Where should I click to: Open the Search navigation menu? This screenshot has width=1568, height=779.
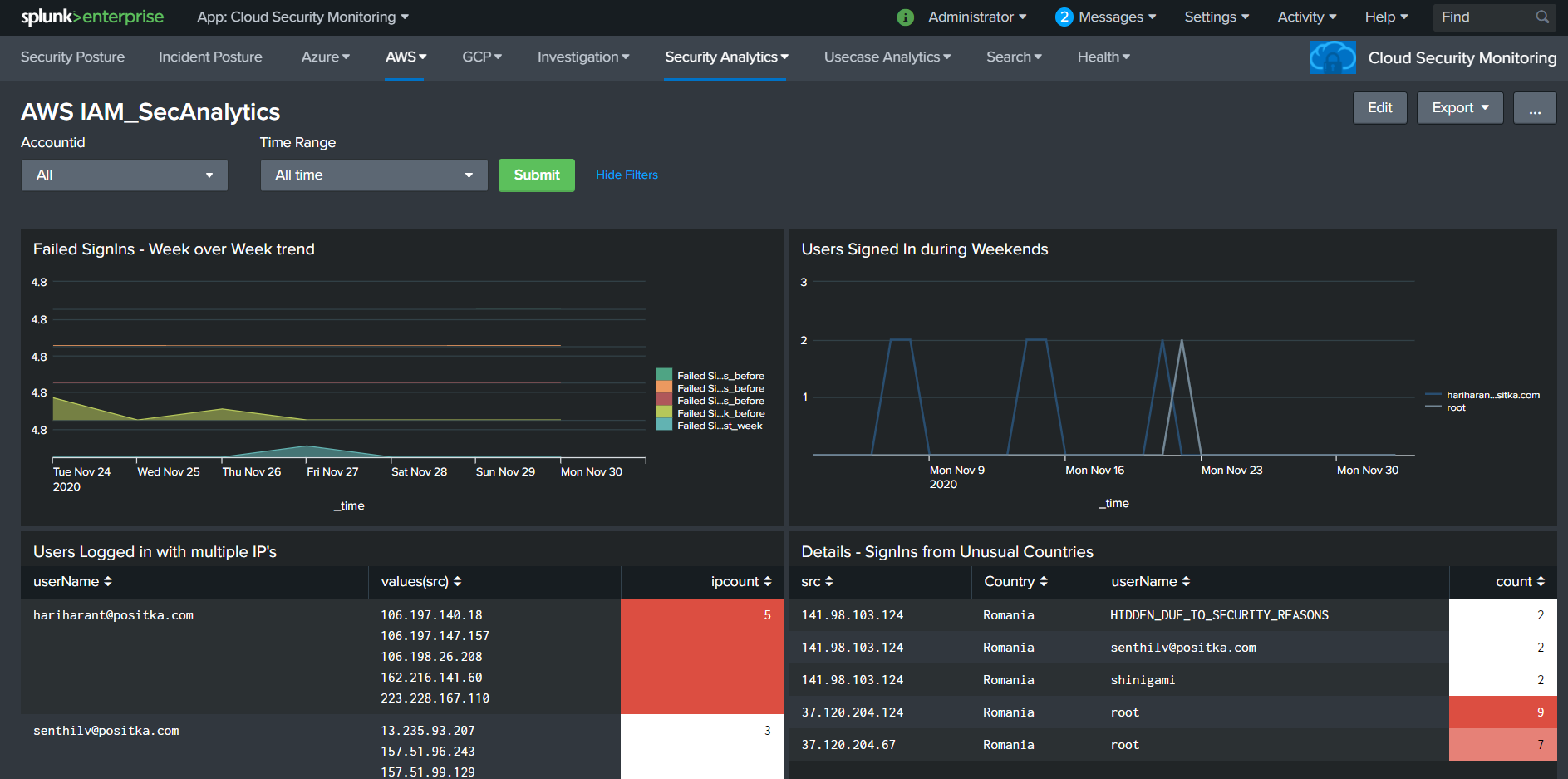coord(1014,57)
